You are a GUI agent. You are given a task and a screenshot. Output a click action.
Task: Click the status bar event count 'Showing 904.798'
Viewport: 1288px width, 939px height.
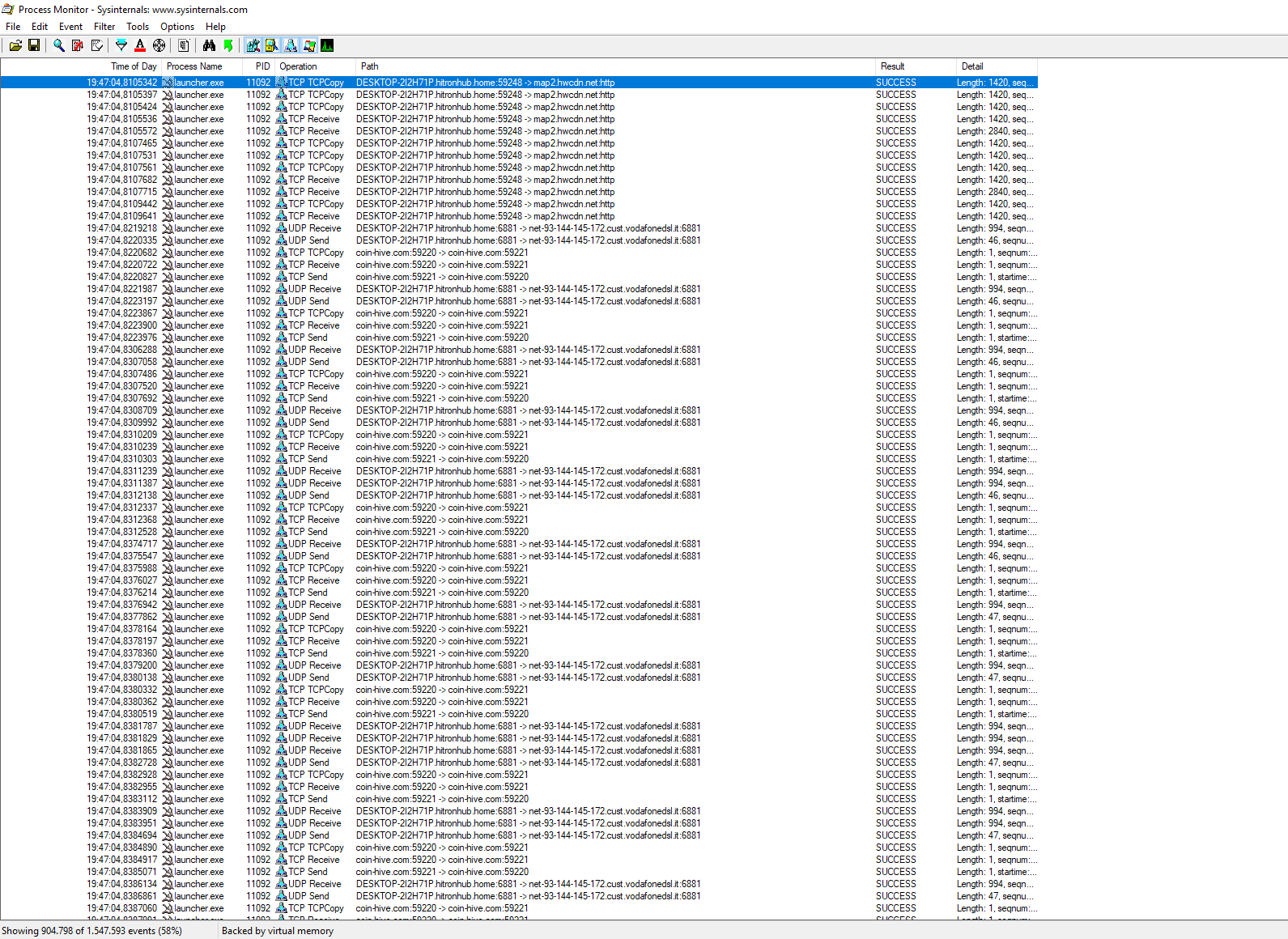tap(92, 931)
